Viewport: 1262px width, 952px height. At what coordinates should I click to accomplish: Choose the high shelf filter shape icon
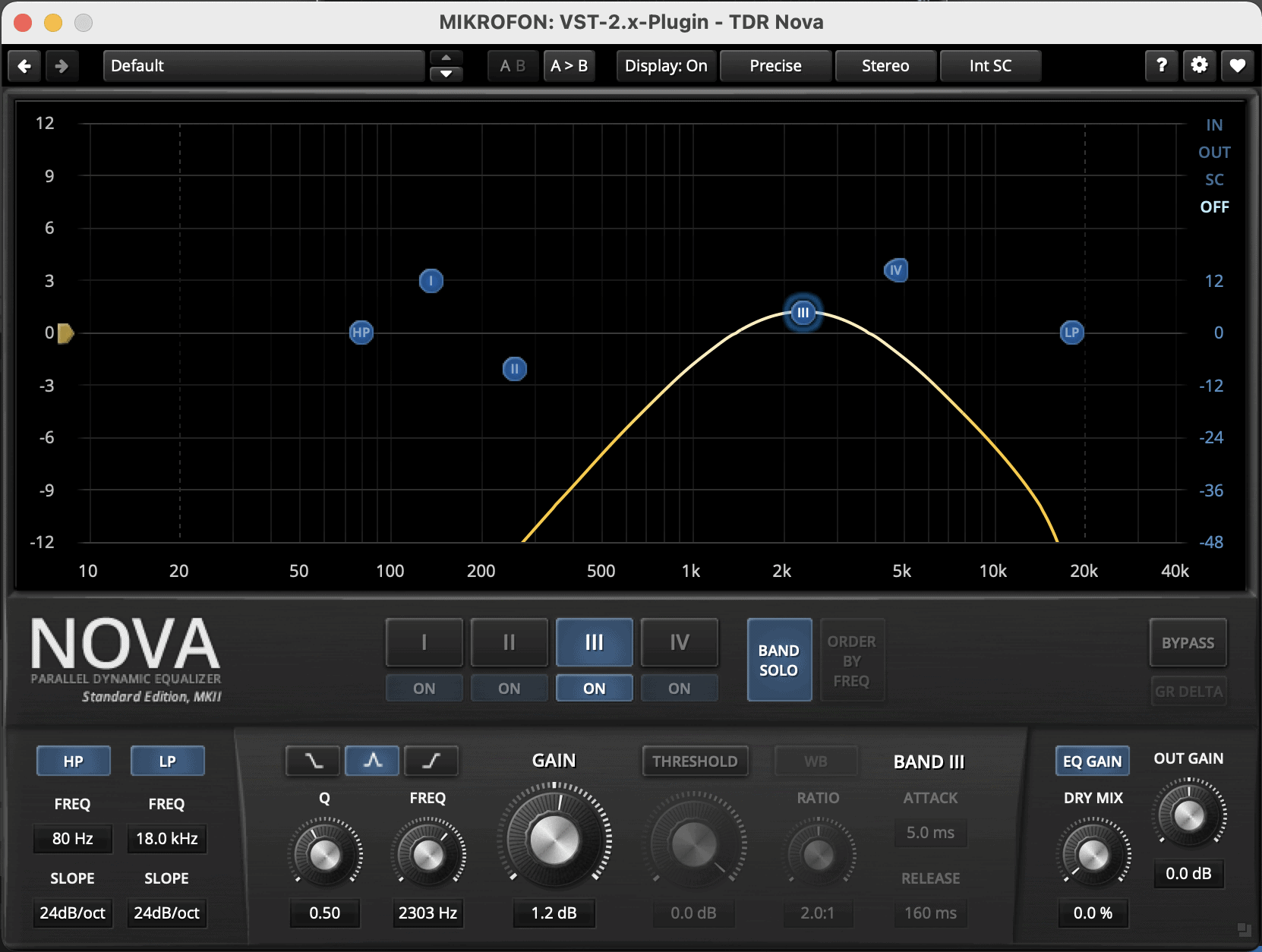click(431, 761)
